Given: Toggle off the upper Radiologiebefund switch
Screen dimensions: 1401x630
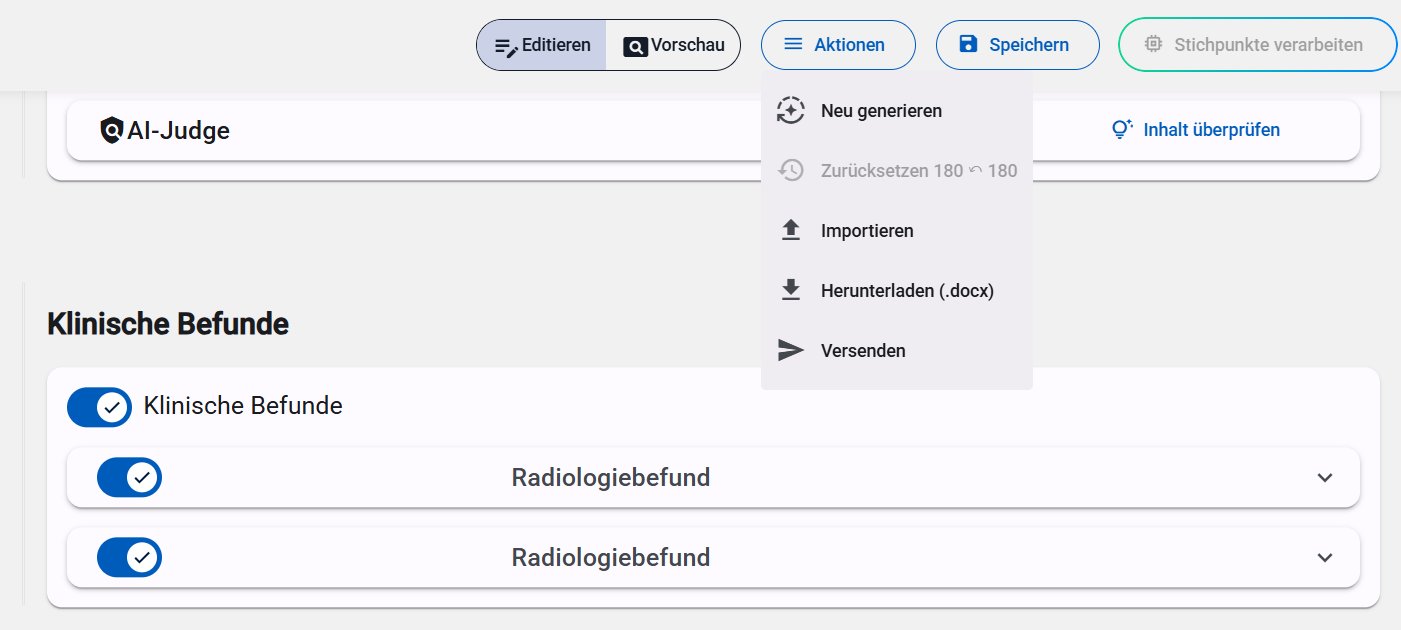Looking at the screenshot, I should pos(129,478).
